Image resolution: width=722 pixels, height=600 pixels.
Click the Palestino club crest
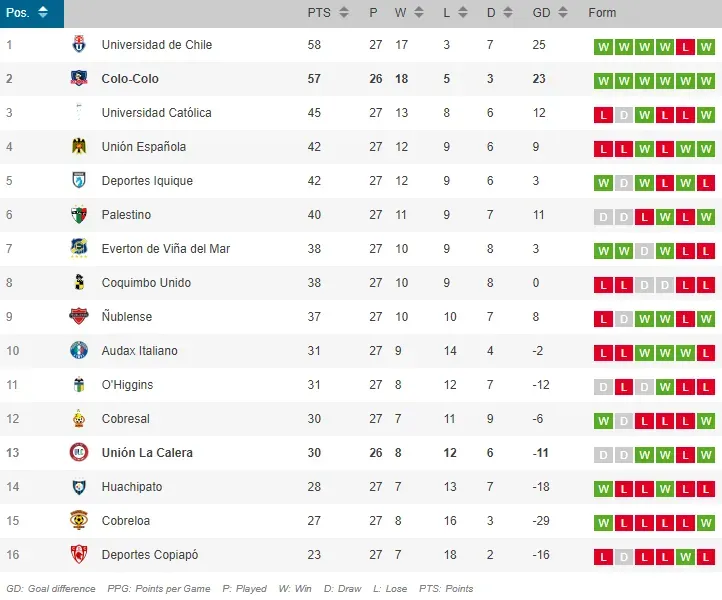(x=79, y=215)
